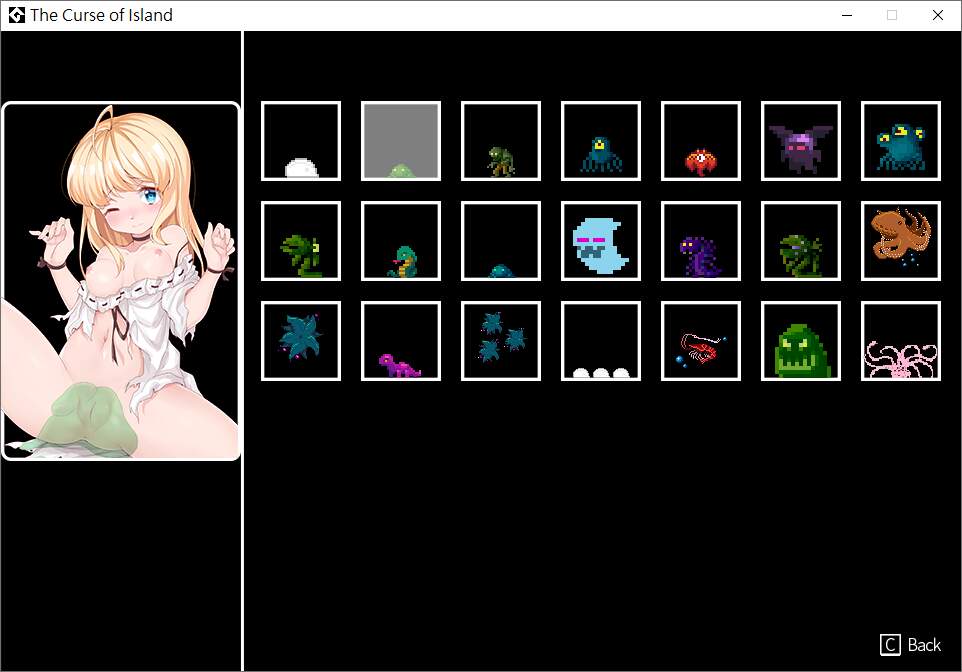
Task: Pick the single teal leaf plant tile
Action: coord(301,341)
